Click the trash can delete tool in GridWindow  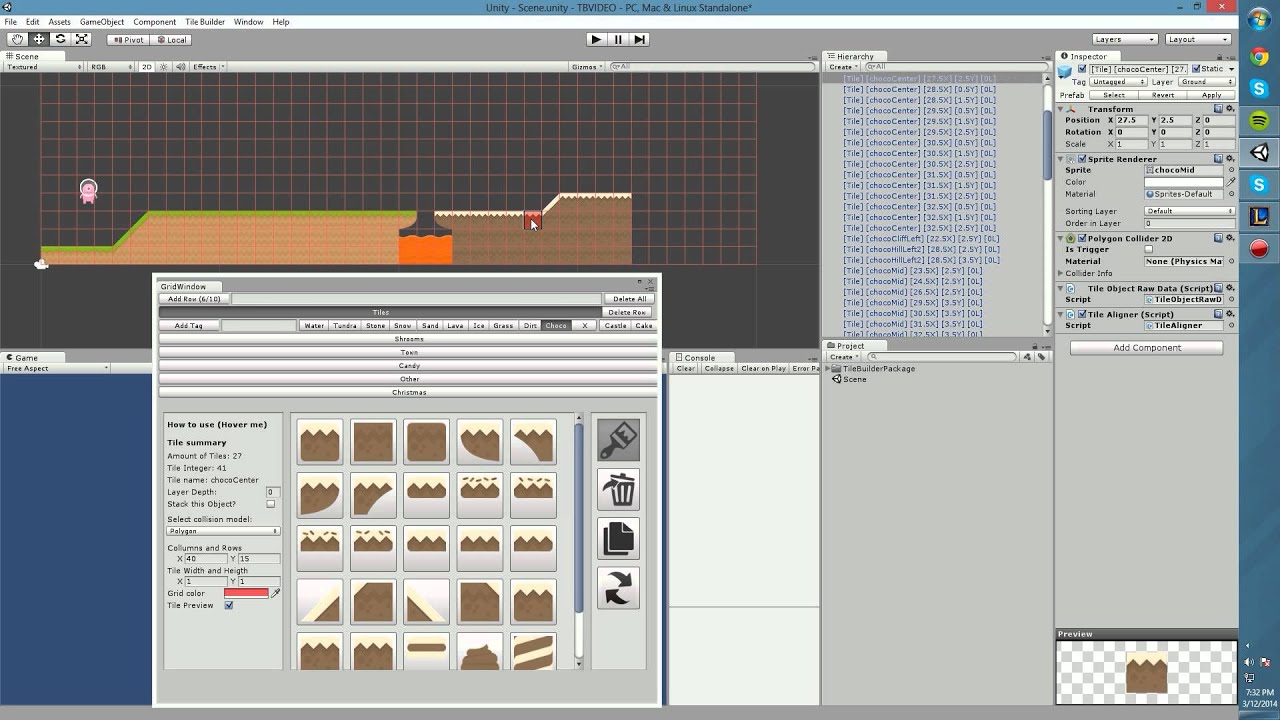click(618, 490)
